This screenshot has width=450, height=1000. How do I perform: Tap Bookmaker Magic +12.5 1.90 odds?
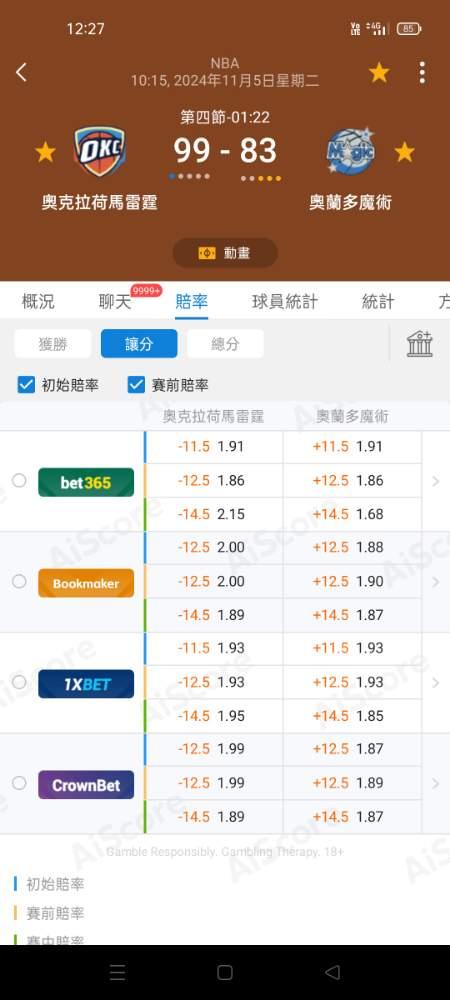(x=352, y=581)
